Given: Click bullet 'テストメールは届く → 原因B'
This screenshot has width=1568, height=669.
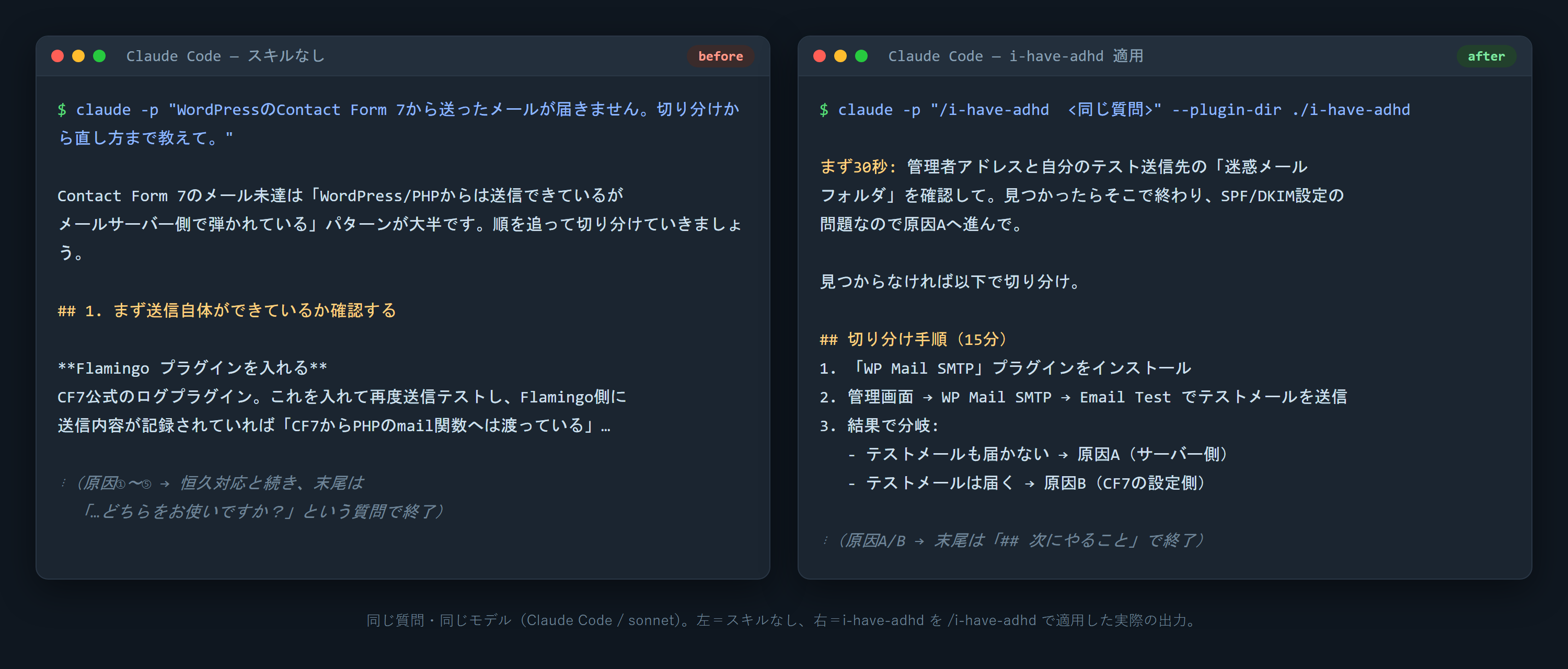Looking at the screenshot, I should [1027, 483].
